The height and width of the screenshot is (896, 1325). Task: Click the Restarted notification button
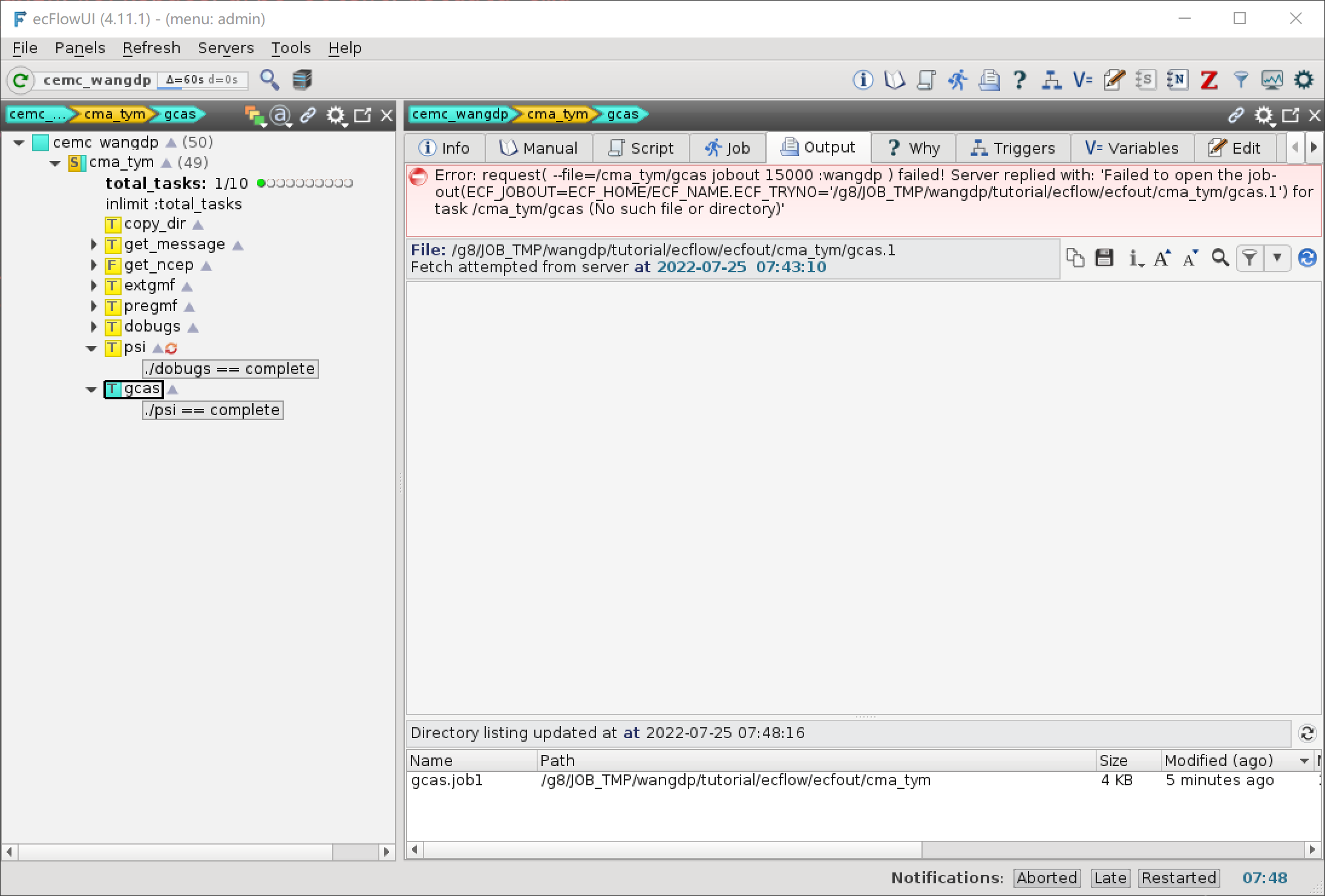[1179, 878]
